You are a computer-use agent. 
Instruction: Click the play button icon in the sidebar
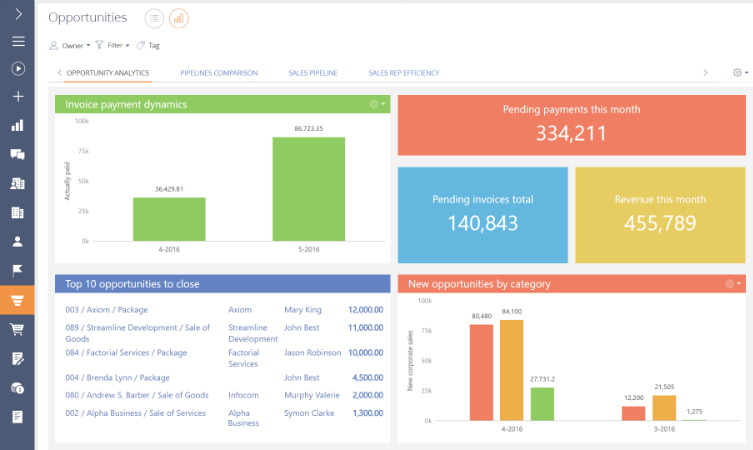(17, 69)
